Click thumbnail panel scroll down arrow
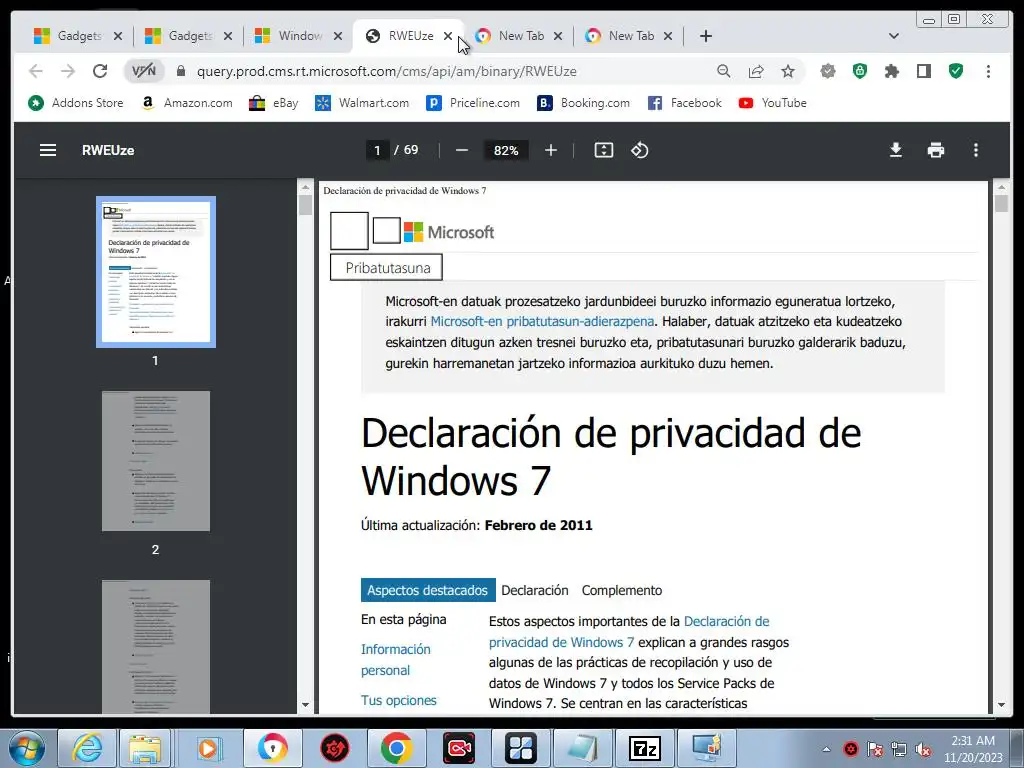 point(305,705)
